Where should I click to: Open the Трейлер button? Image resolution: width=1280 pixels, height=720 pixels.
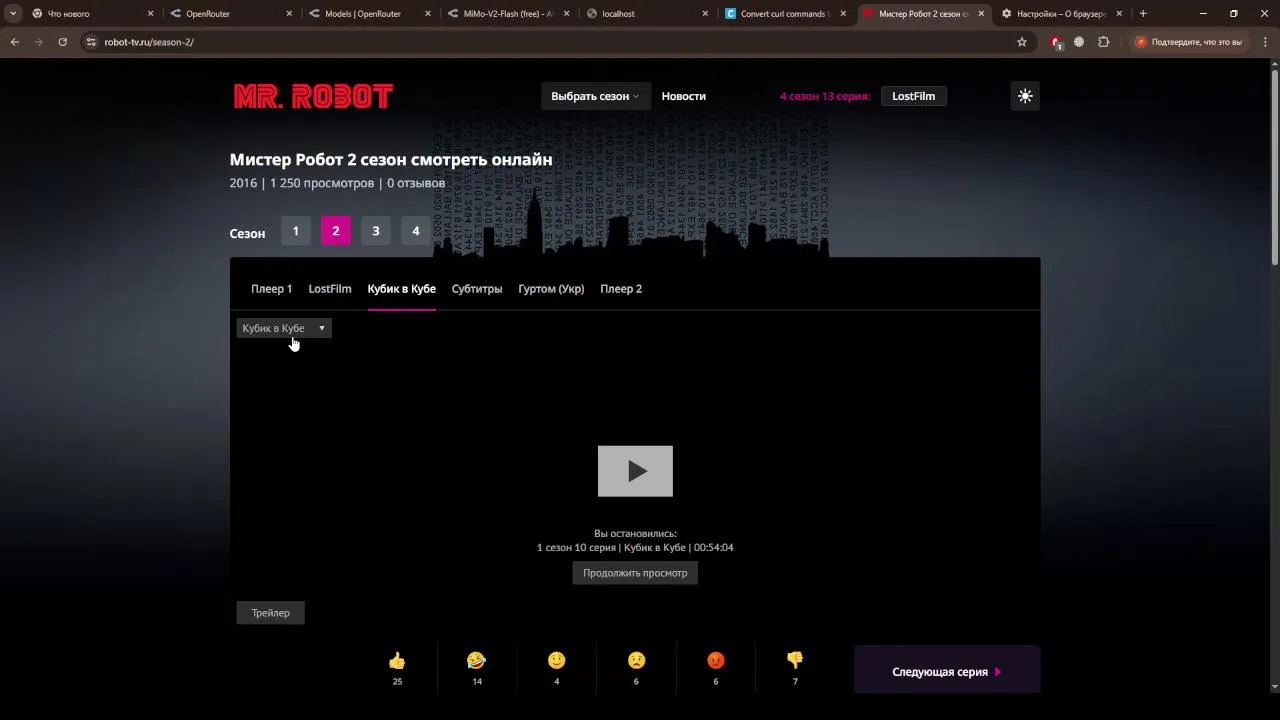[270, 613]
